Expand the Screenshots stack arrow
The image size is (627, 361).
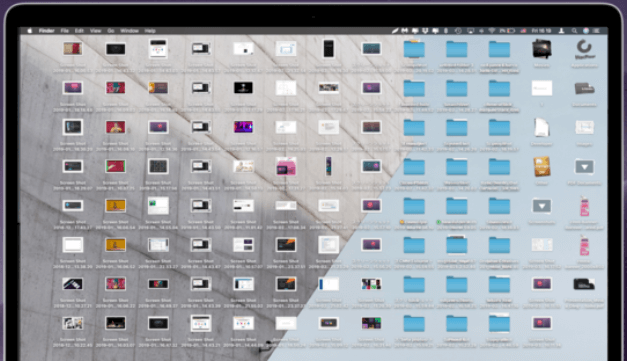click(x=542, y=206)
